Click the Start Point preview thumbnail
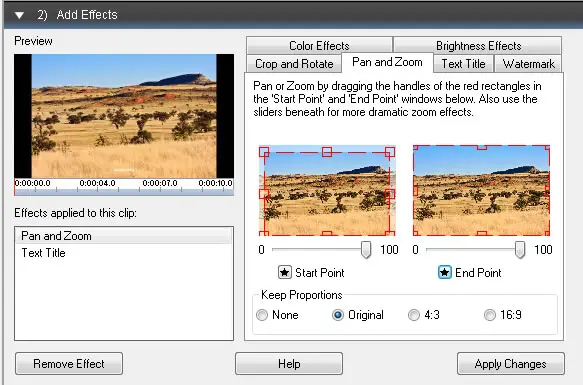The image size is (583, 385). [327, 190]
